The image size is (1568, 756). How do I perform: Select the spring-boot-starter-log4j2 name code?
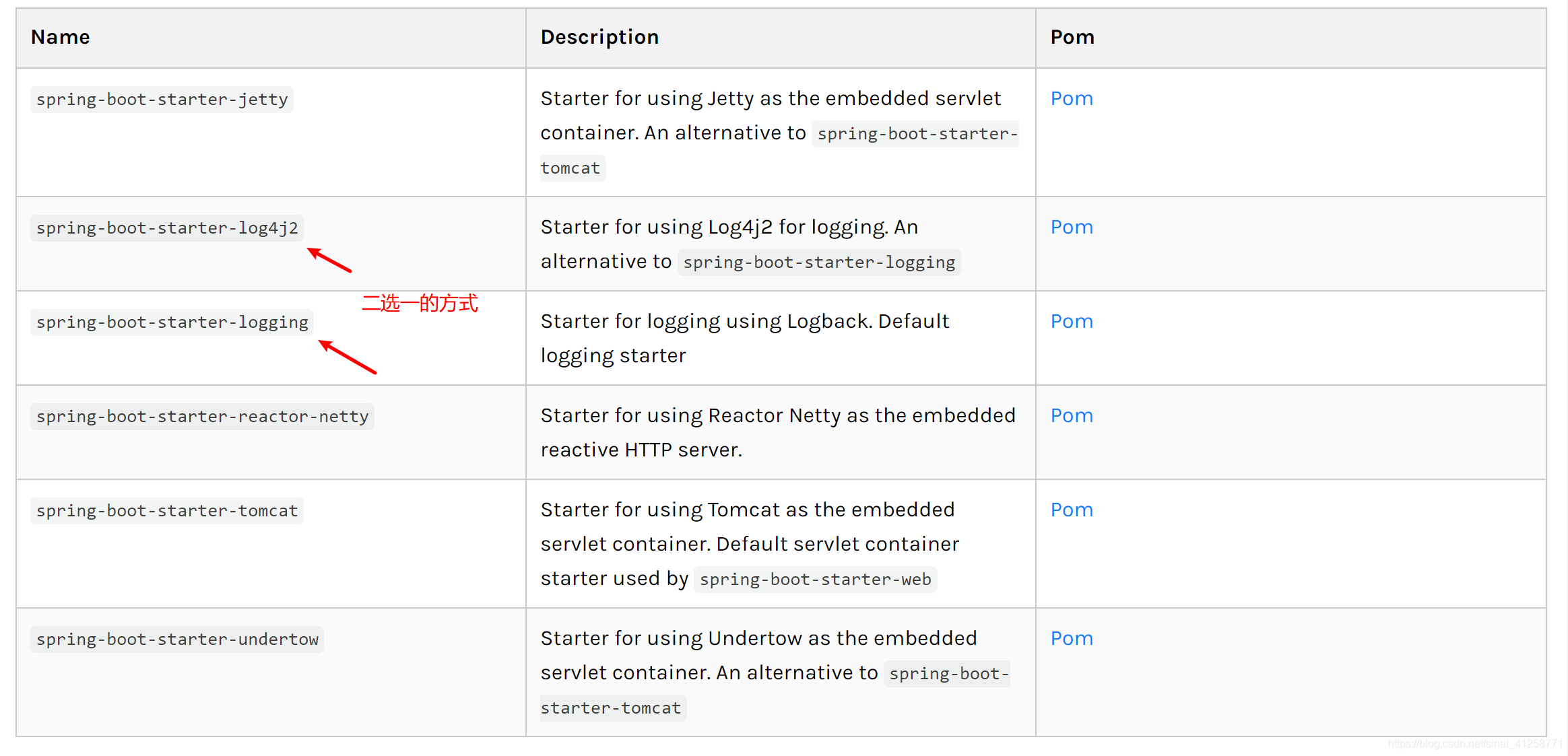167,228
